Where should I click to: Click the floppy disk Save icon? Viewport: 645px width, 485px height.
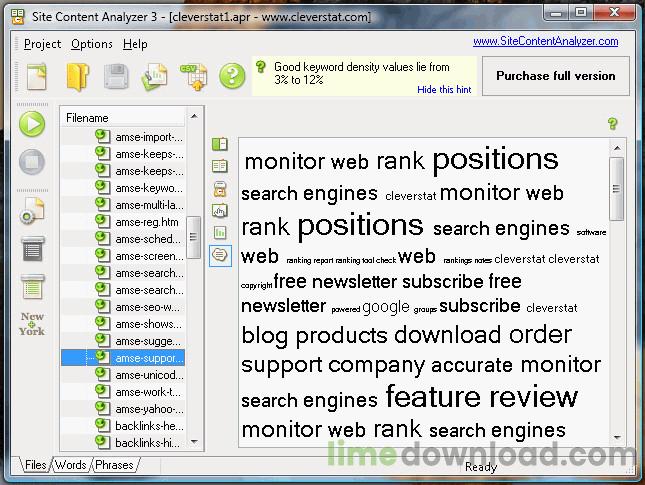click(x=116, y=76)
